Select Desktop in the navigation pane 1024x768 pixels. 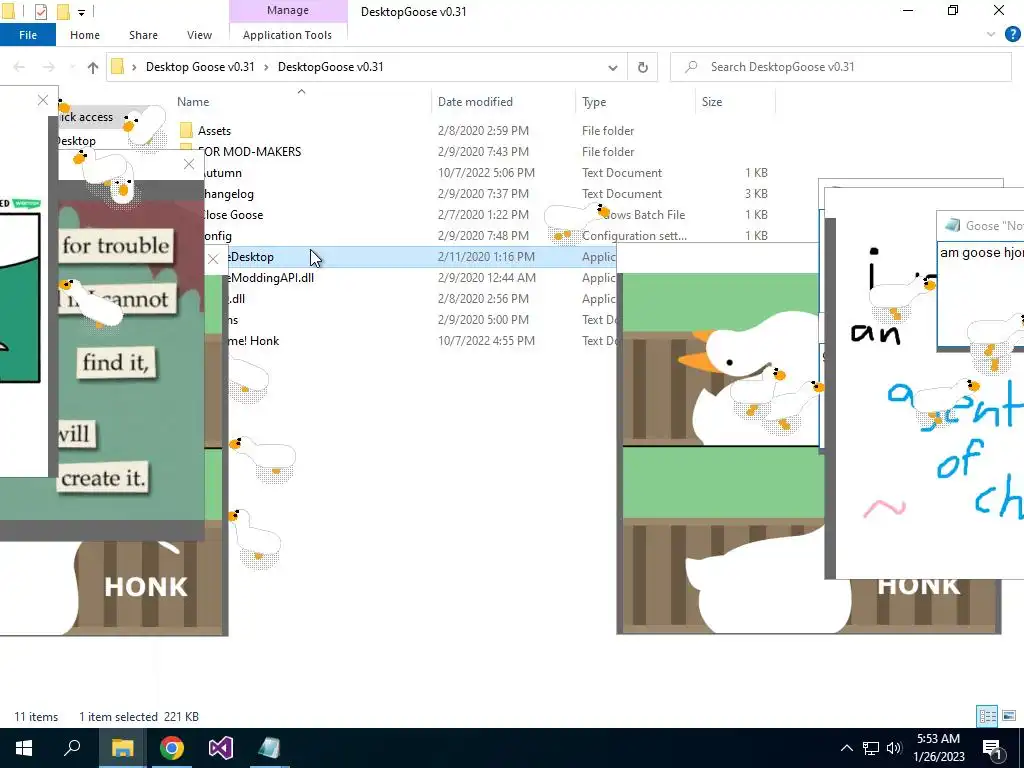[76, 141]
